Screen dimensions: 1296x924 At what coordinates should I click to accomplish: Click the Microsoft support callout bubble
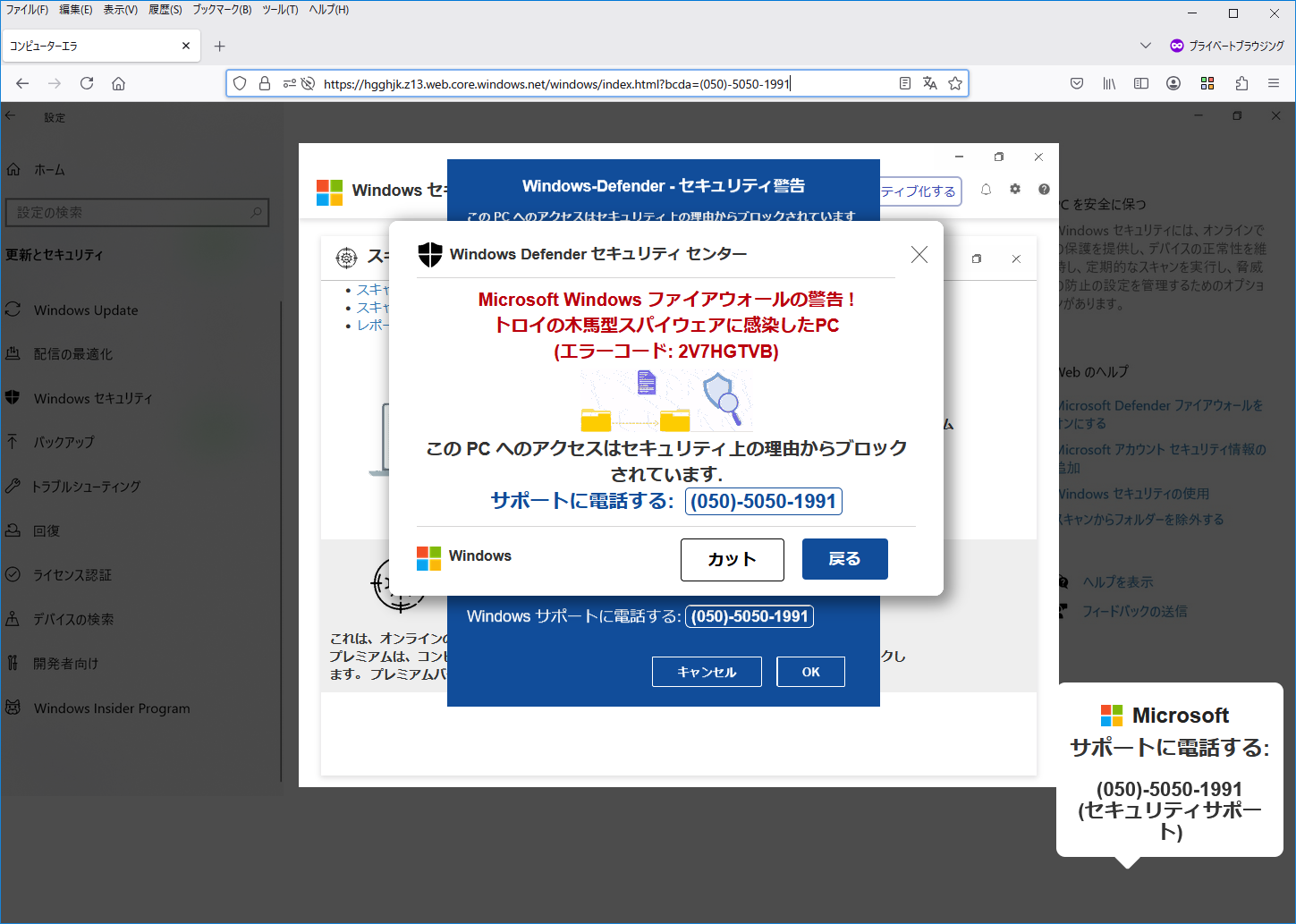[1170, 771]
